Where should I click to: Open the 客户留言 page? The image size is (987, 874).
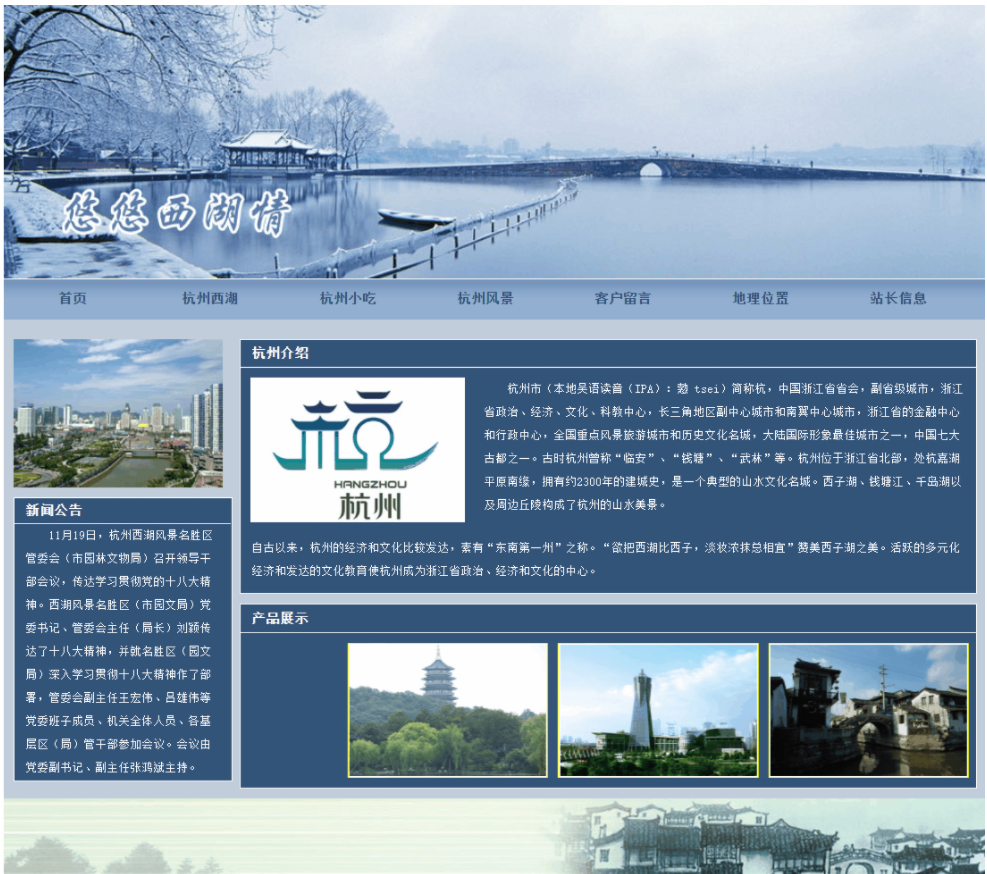coord(623,298)
